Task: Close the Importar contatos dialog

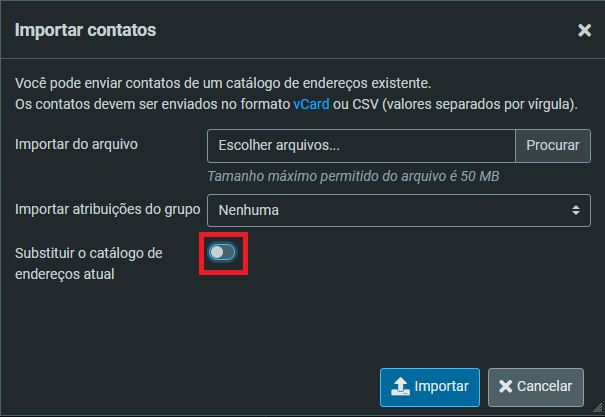Action: coord(585,31)
